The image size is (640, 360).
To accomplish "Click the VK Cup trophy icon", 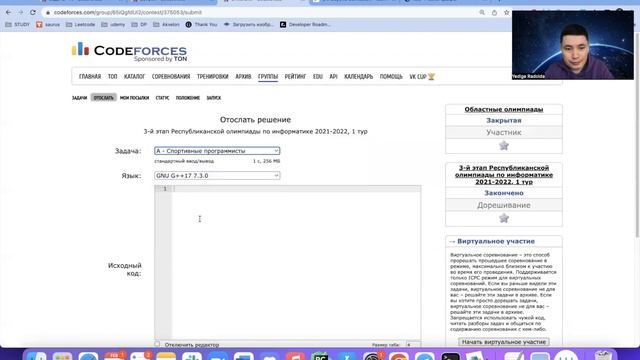I will [431, 77].
